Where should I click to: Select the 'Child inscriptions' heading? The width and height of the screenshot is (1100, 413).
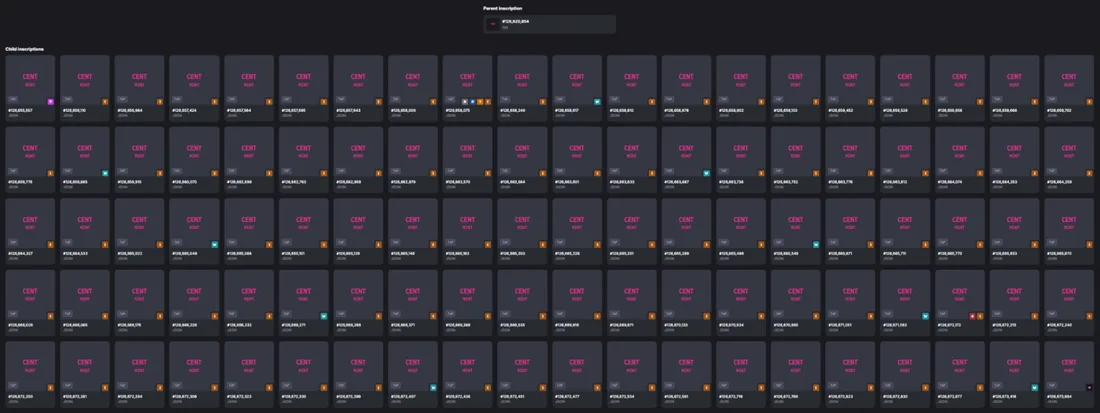(x=25, y=50)
